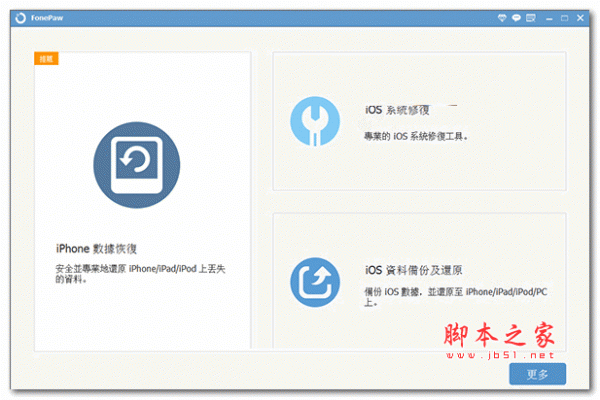Select the iPhone 數據恢復 title
Viewport: 600px width, 400px height.
(96, 249)
